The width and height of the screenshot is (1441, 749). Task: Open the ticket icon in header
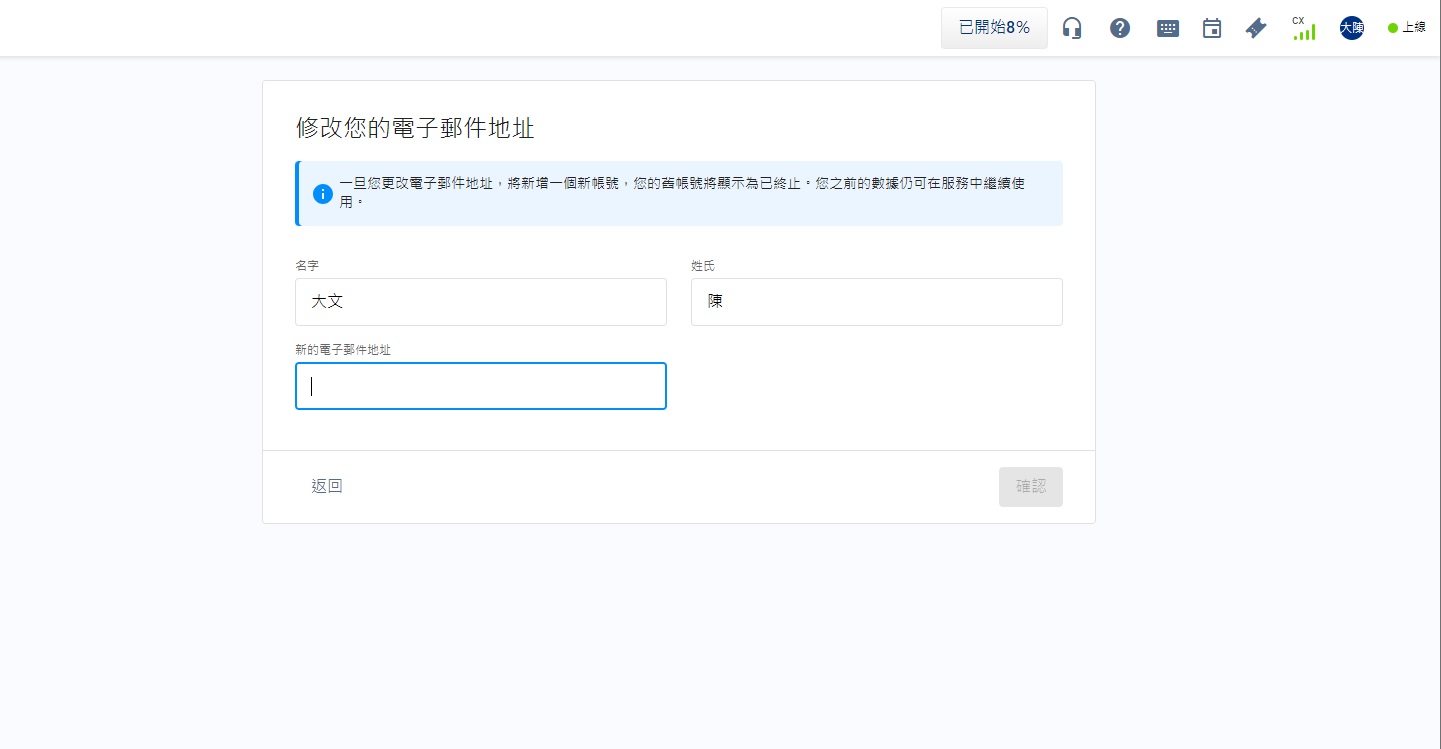pos(1256,28)
